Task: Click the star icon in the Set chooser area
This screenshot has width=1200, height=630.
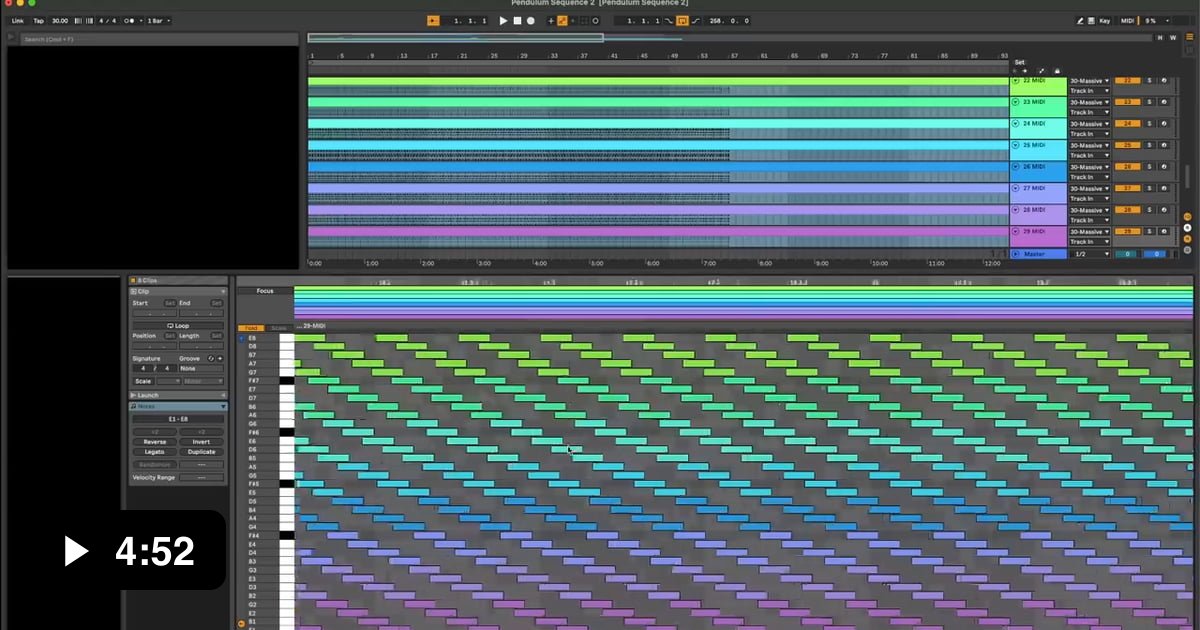Action: click(1024, 70)
